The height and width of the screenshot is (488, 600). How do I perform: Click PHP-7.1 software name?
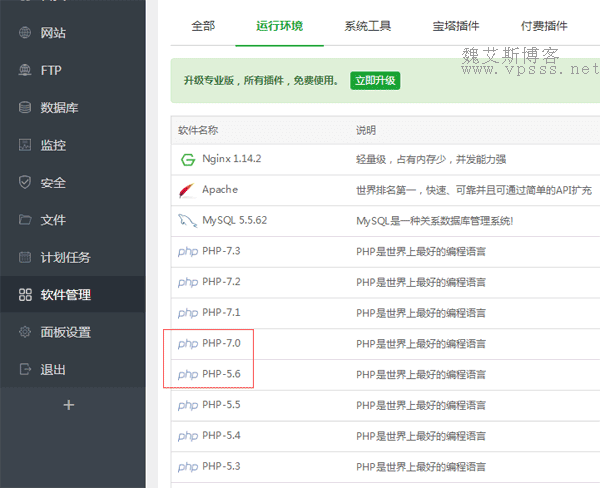pos(221,313)
